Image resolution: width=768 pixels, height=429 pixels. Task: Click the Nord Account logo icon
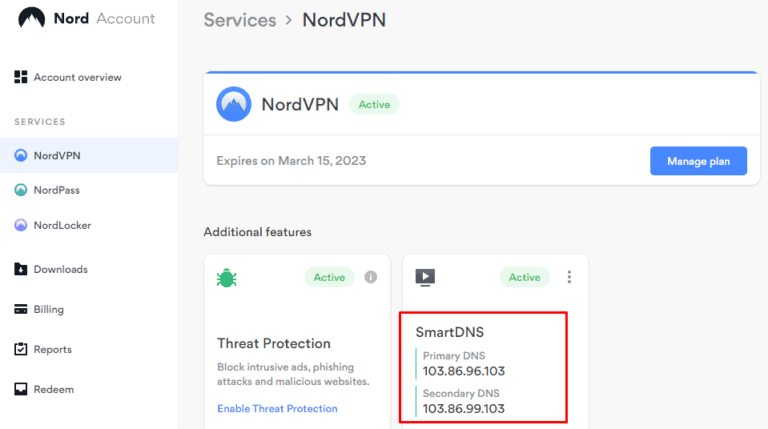32,18
